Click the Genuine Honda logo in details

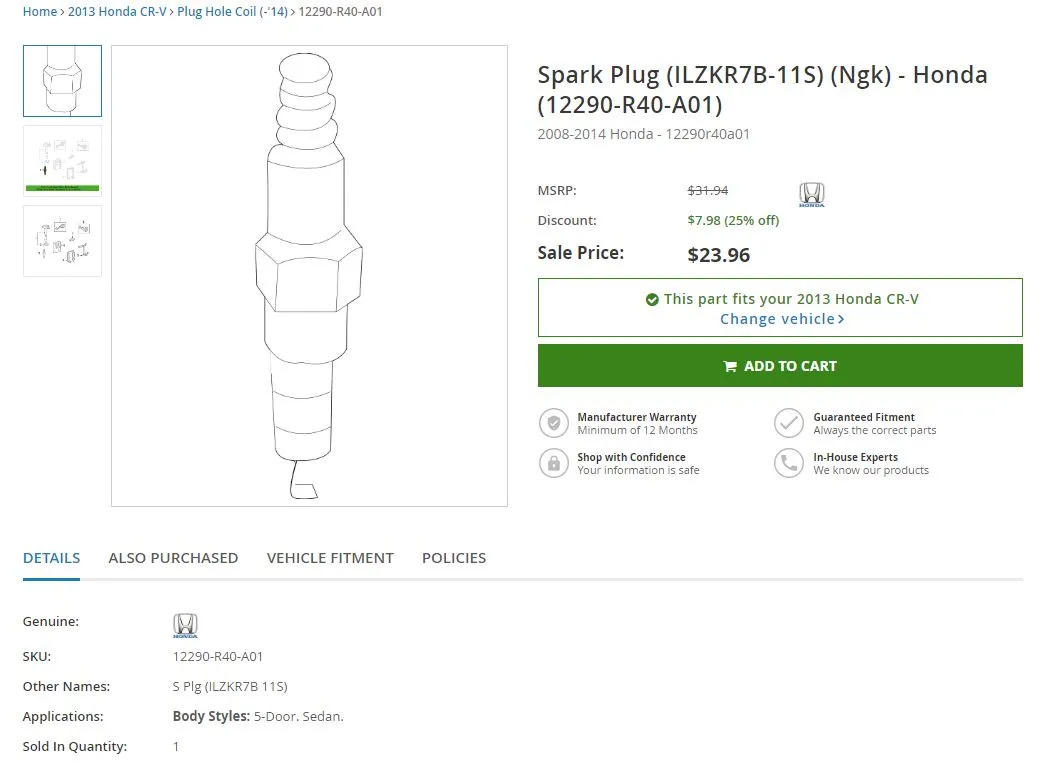(185, 626)
